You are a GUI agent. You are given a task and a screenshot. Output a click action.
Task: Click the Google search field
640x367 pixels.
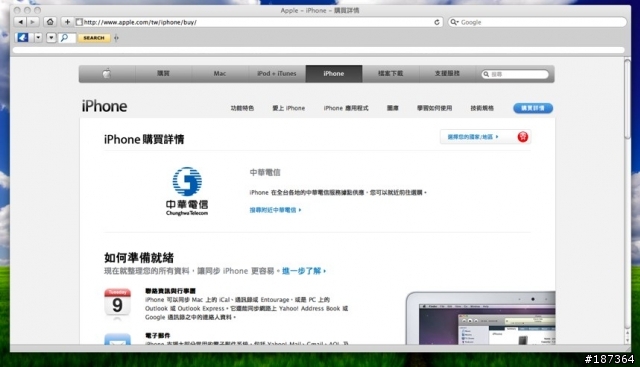pyautogui.click(x=537, y=22)
